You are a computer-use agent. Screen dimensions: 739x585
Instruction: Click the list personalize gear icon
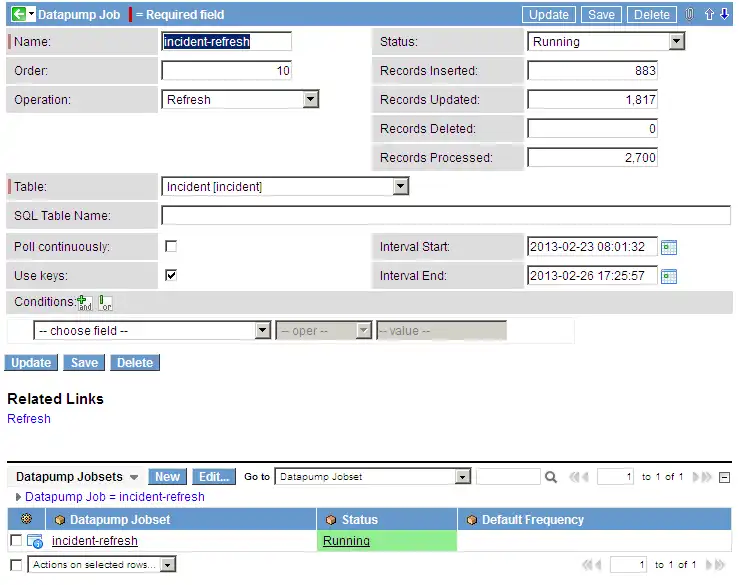(26, 519)
